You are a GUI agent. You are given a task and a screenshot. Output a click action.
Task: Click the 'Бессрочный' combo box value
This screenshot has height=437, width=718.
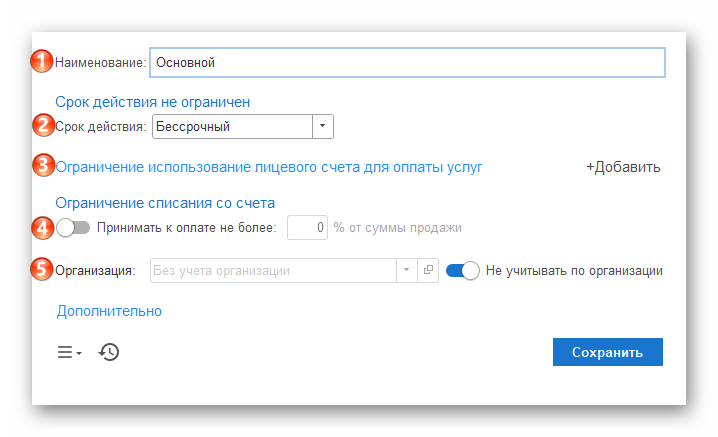233,126
